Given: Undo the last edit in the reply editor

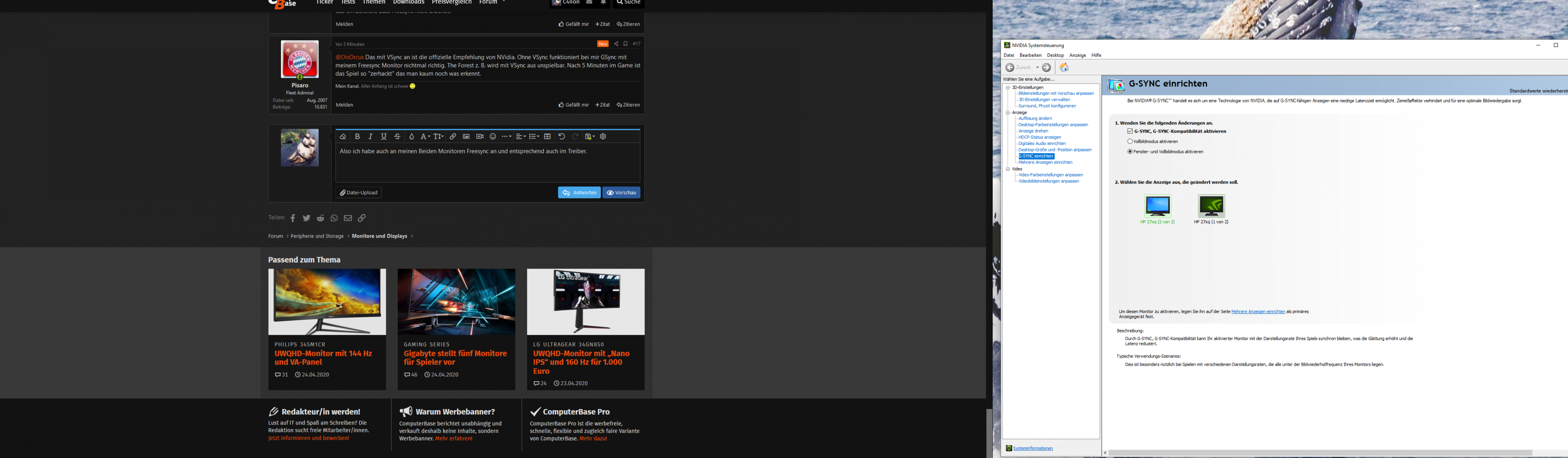Looking at the screenshot, I should click(x=562, y=137).
